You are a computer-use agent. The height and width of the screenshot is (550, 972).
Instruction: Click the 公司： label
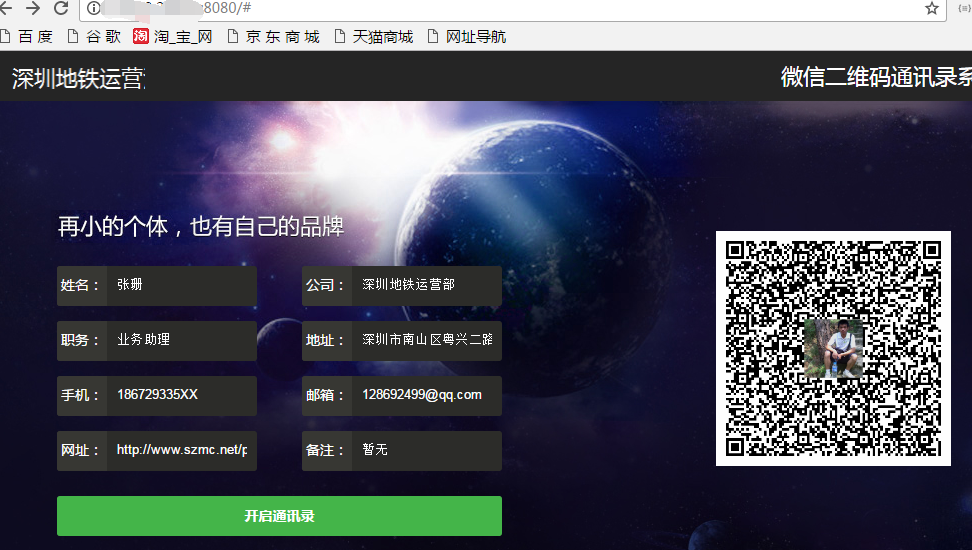coord(325,285)
